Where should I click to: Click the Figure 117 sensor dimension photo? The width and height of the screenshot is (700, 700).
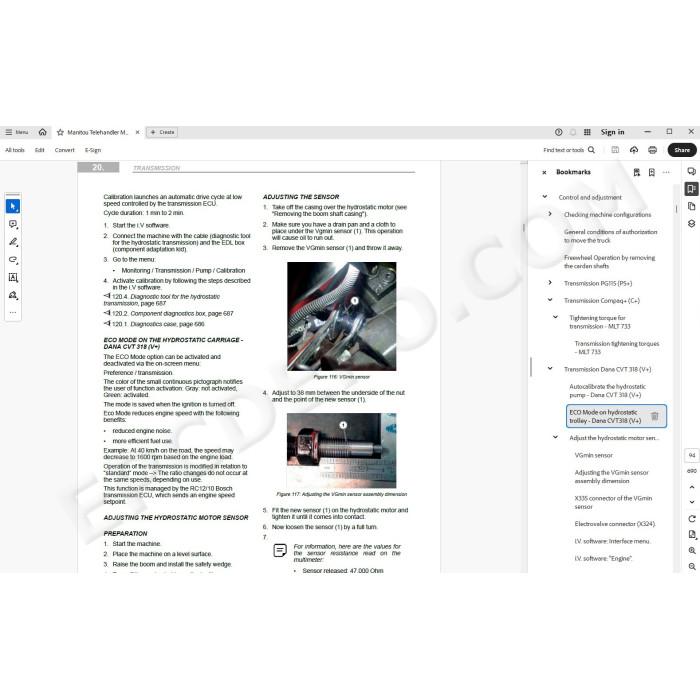pyautogui.click(x=342, y=450)
